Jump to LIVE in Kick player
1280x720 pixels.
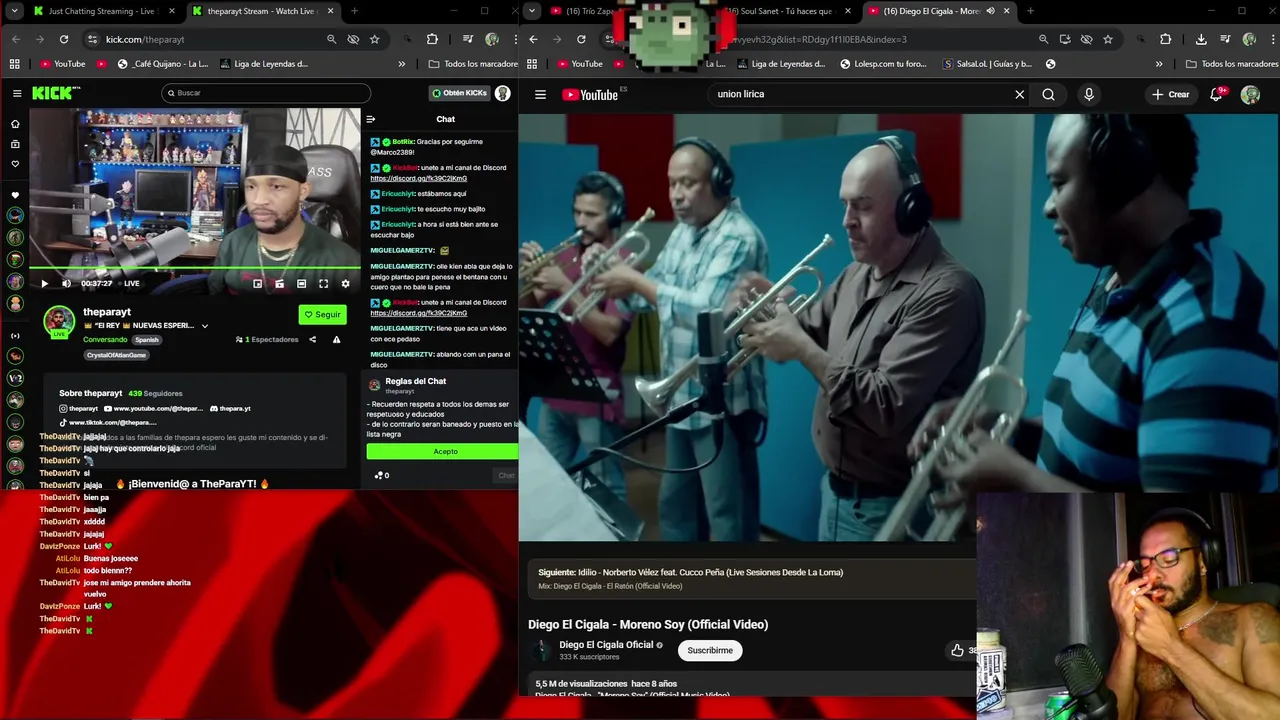pyautogui.click(x=131, y=283)
